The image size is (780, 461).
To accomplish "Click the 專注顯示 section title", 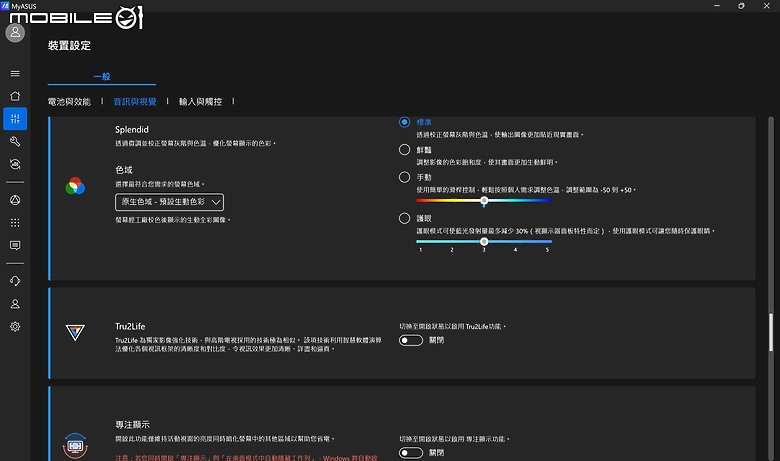I will click(x=132, y=425).
